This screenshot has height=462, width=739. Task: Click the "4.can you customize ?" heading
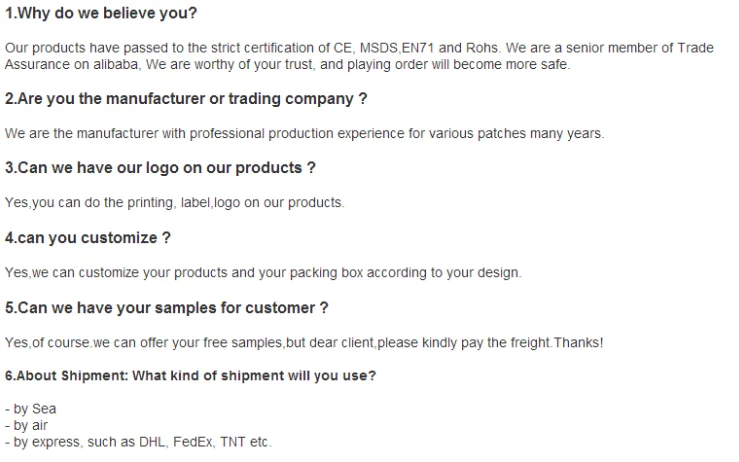(x=88, y=238)
